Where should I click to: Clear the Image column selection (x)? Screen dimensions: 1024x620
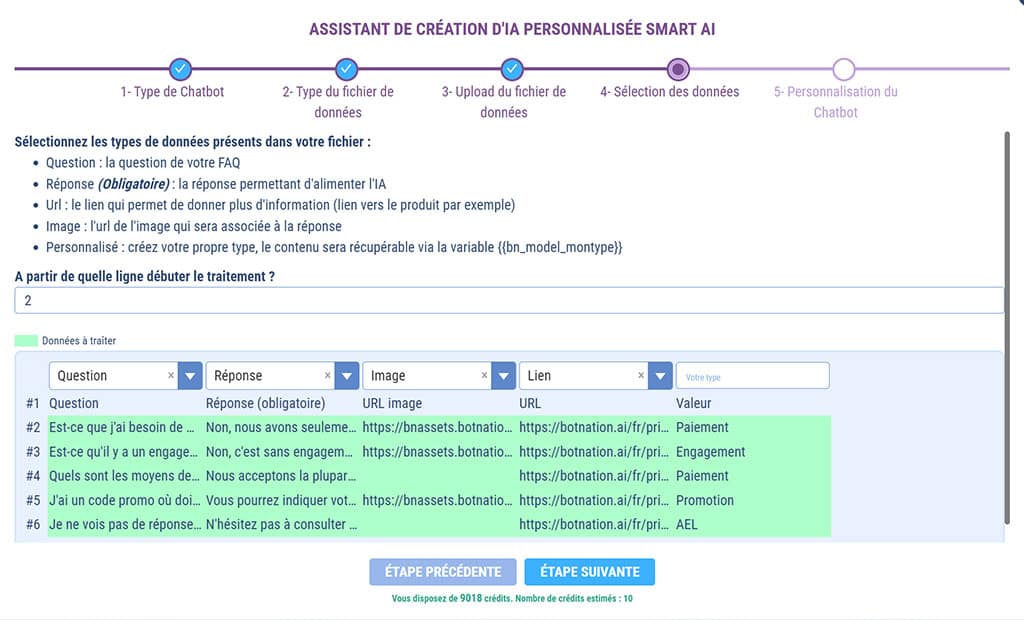point(485,376)
